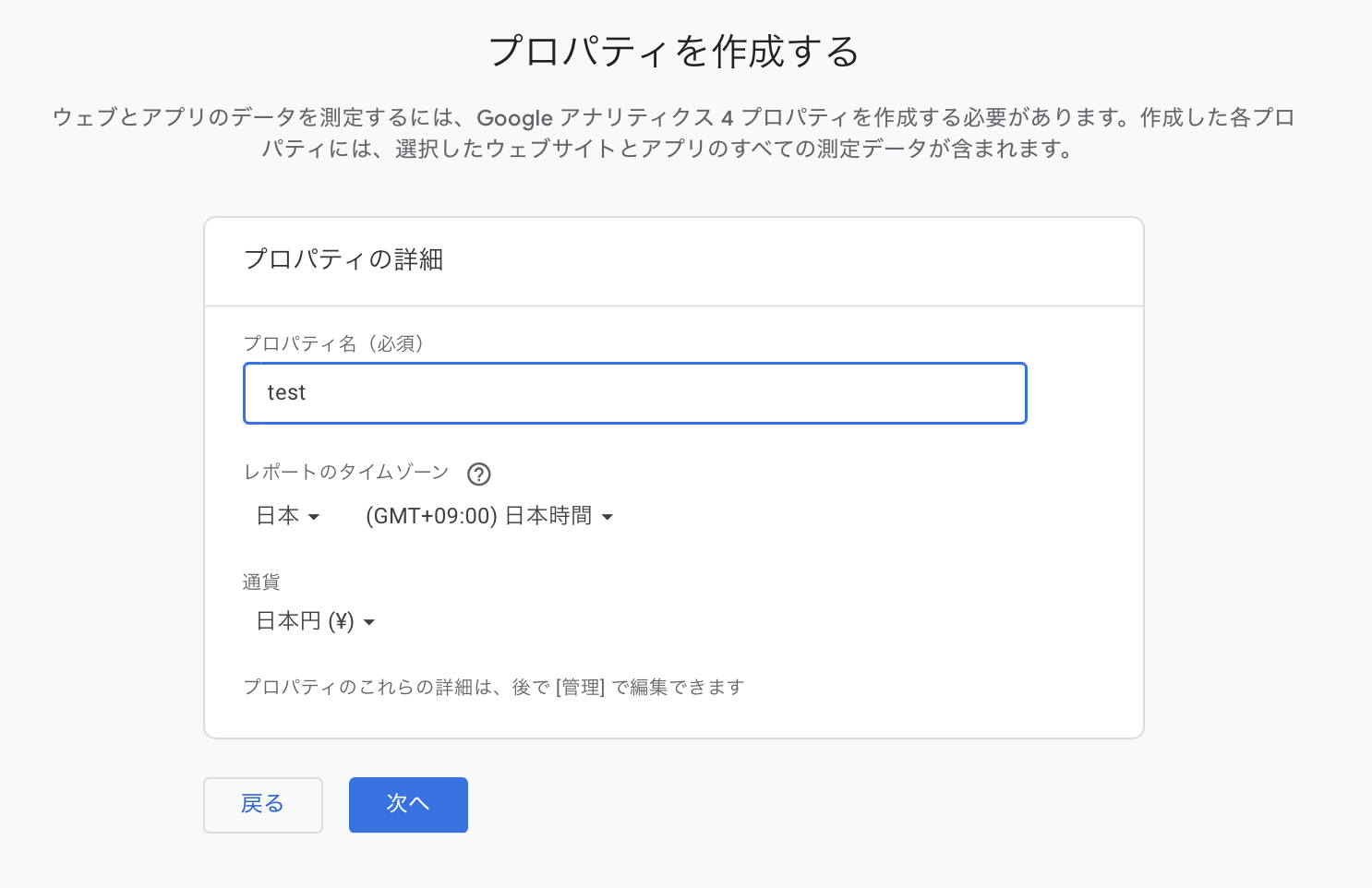The width and height of the screenshot is (1372, 888).
Task: Select a different timezone from 日本時間 menu
Action: click(608, 517)
